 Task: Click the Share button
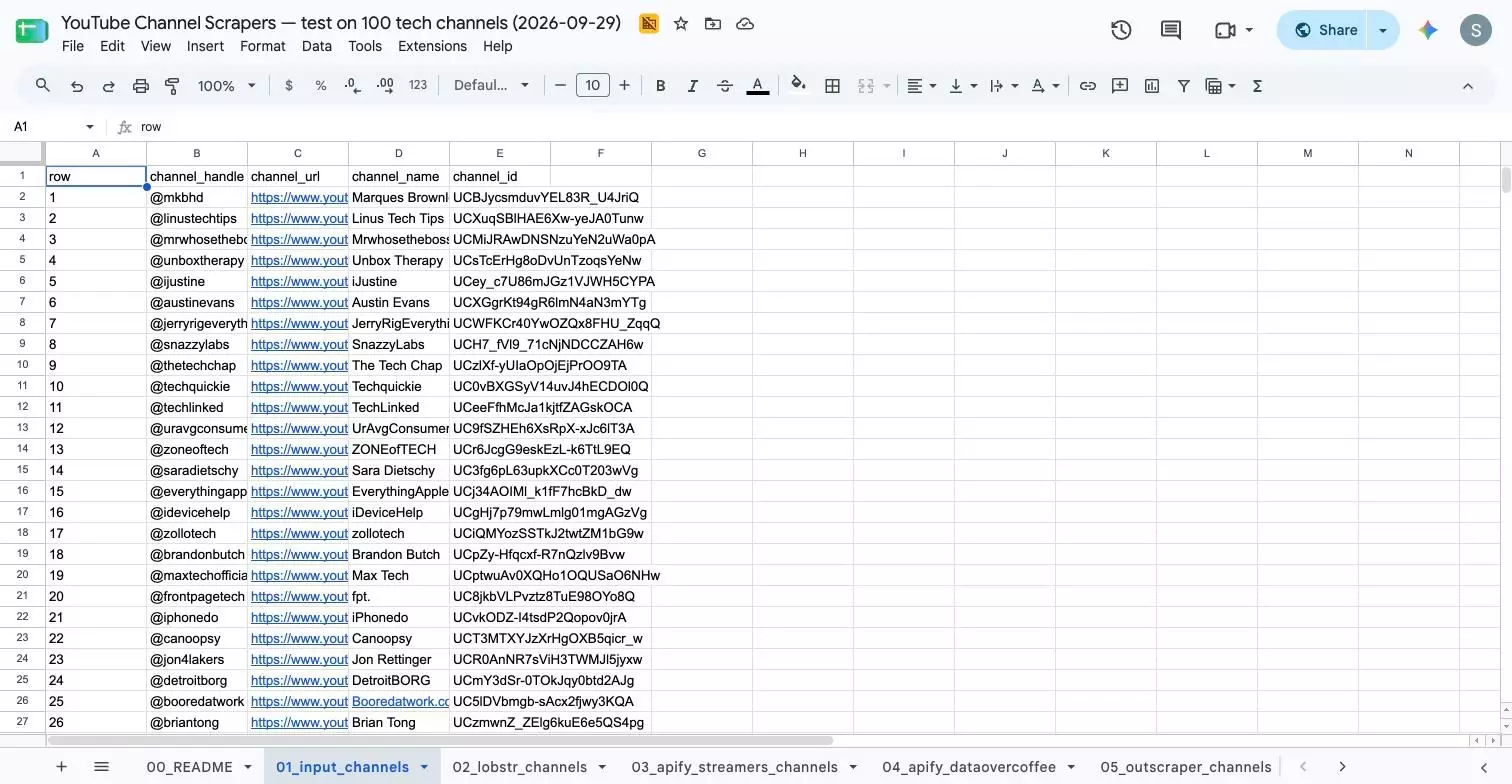(1326, 30)
